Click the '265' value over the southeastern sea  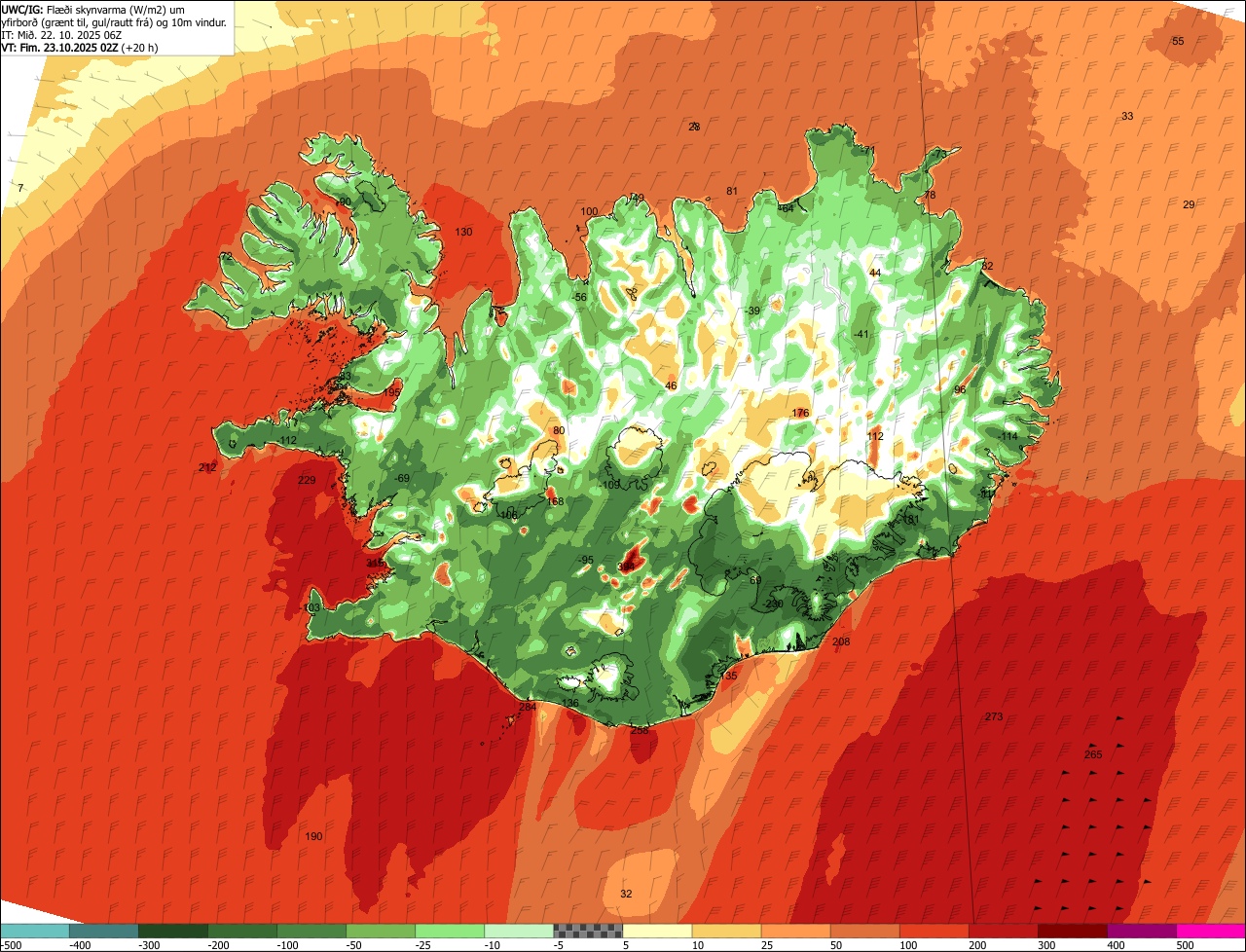1093,754
